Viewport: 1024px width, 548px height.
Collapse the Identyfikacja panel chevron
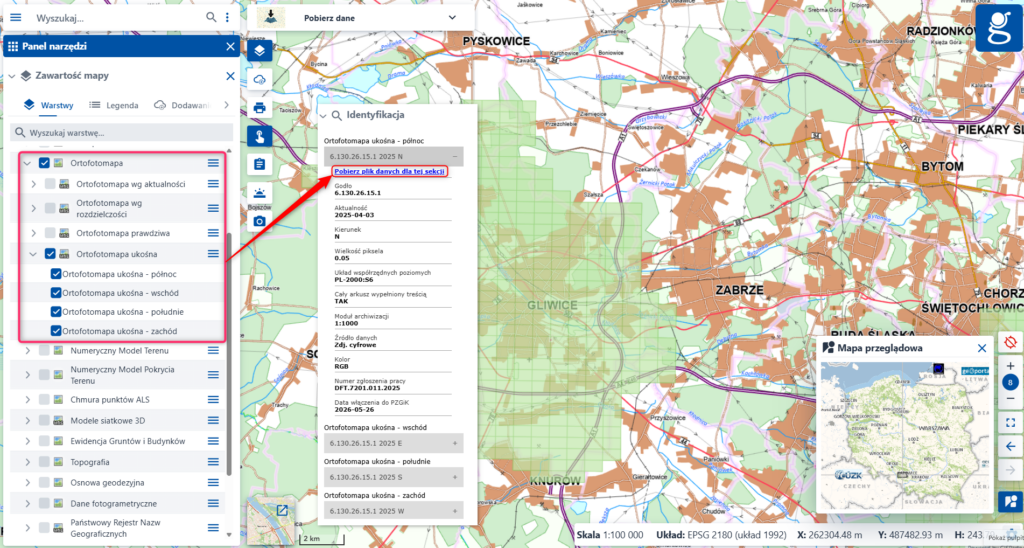click(x=323, y=116)
